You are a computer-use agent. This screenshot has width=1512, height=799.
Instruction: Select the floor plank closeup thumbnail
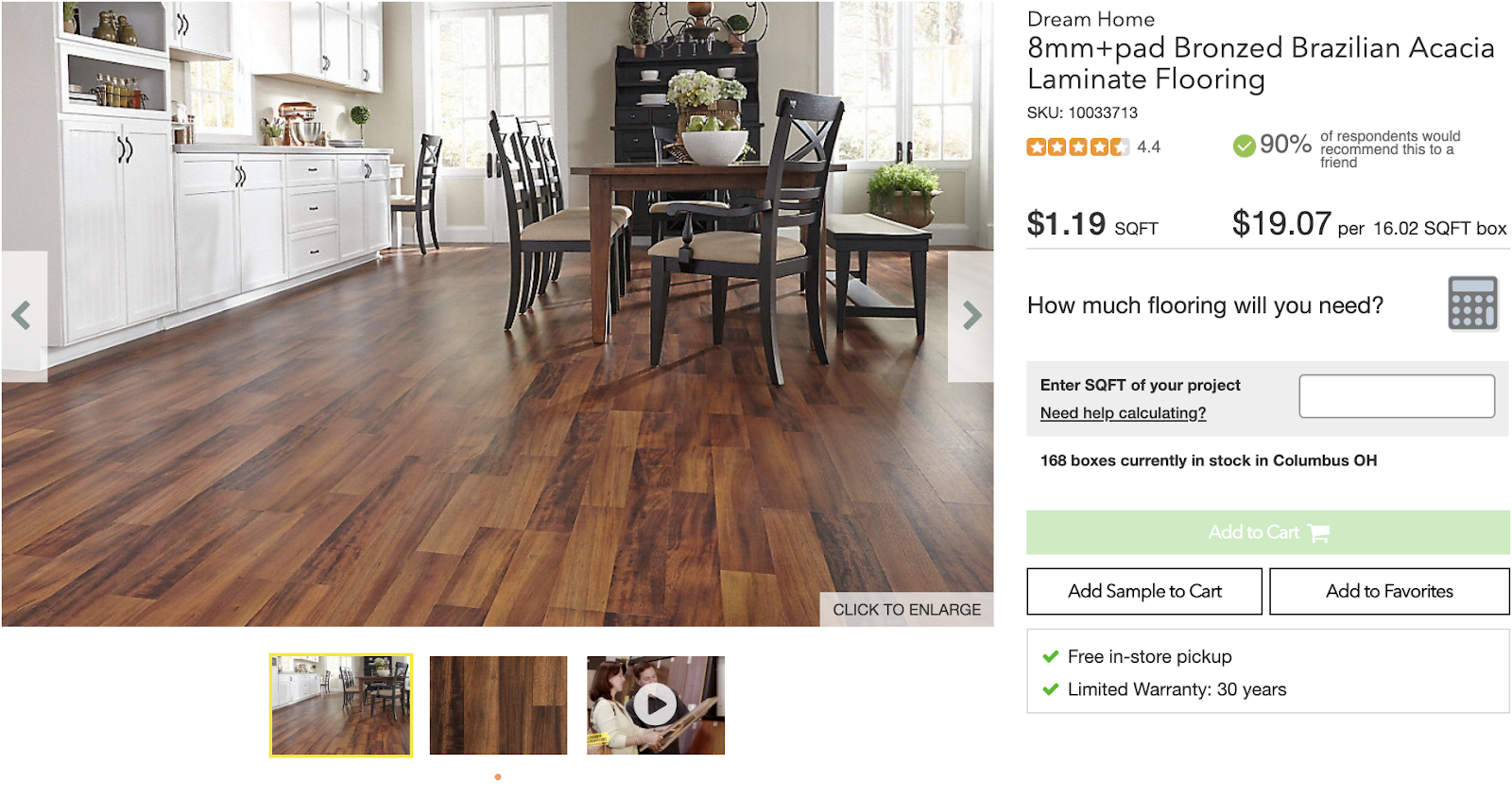coord(498,705)
